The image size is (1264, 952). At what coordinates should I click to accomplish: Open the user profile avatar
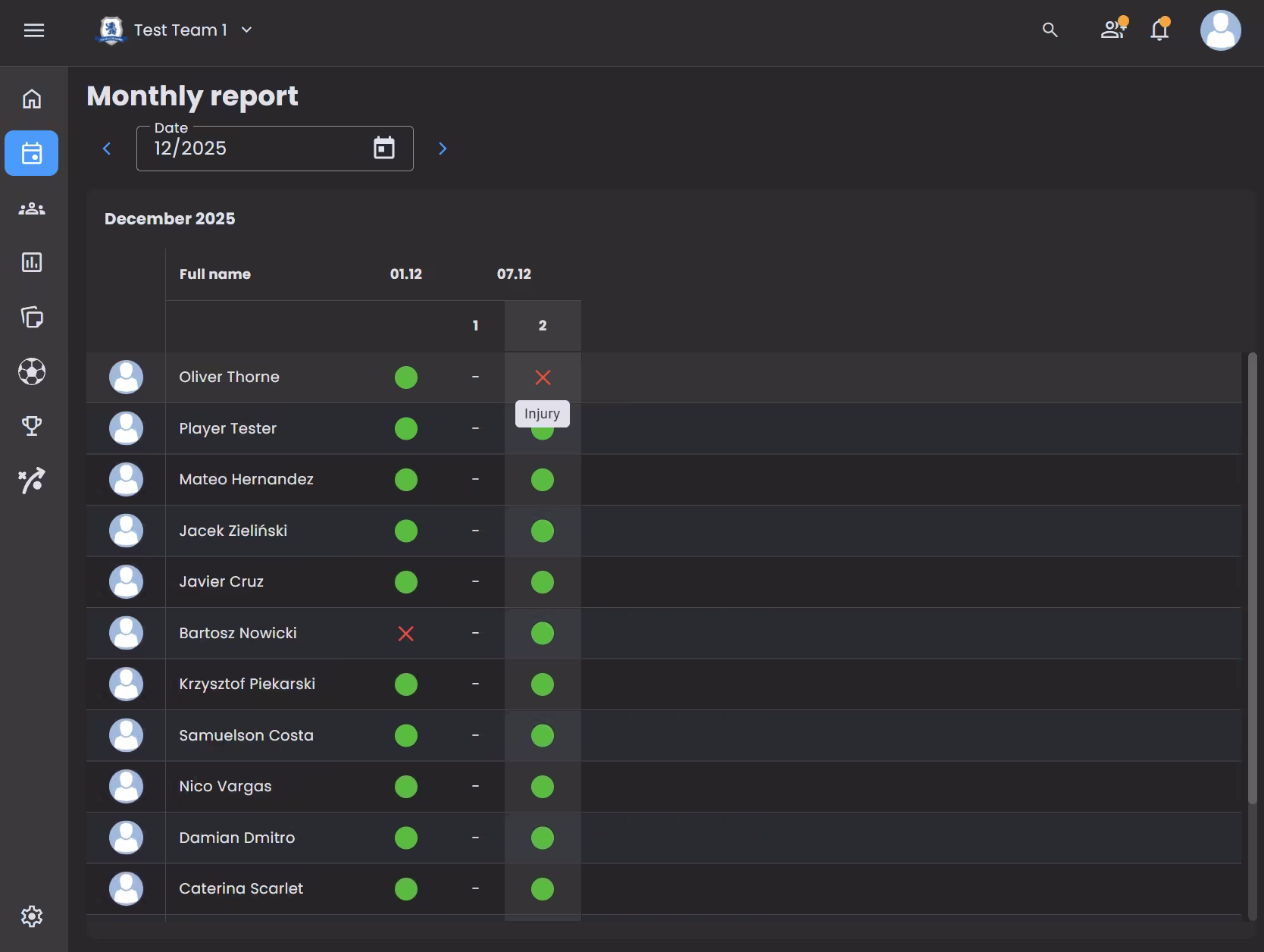click(x=1220, y=30)
